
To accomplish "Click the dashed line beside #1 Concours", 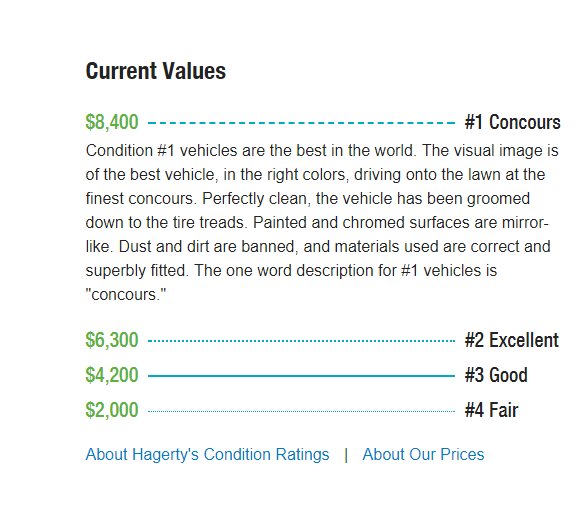I will (x=302, y=122).
